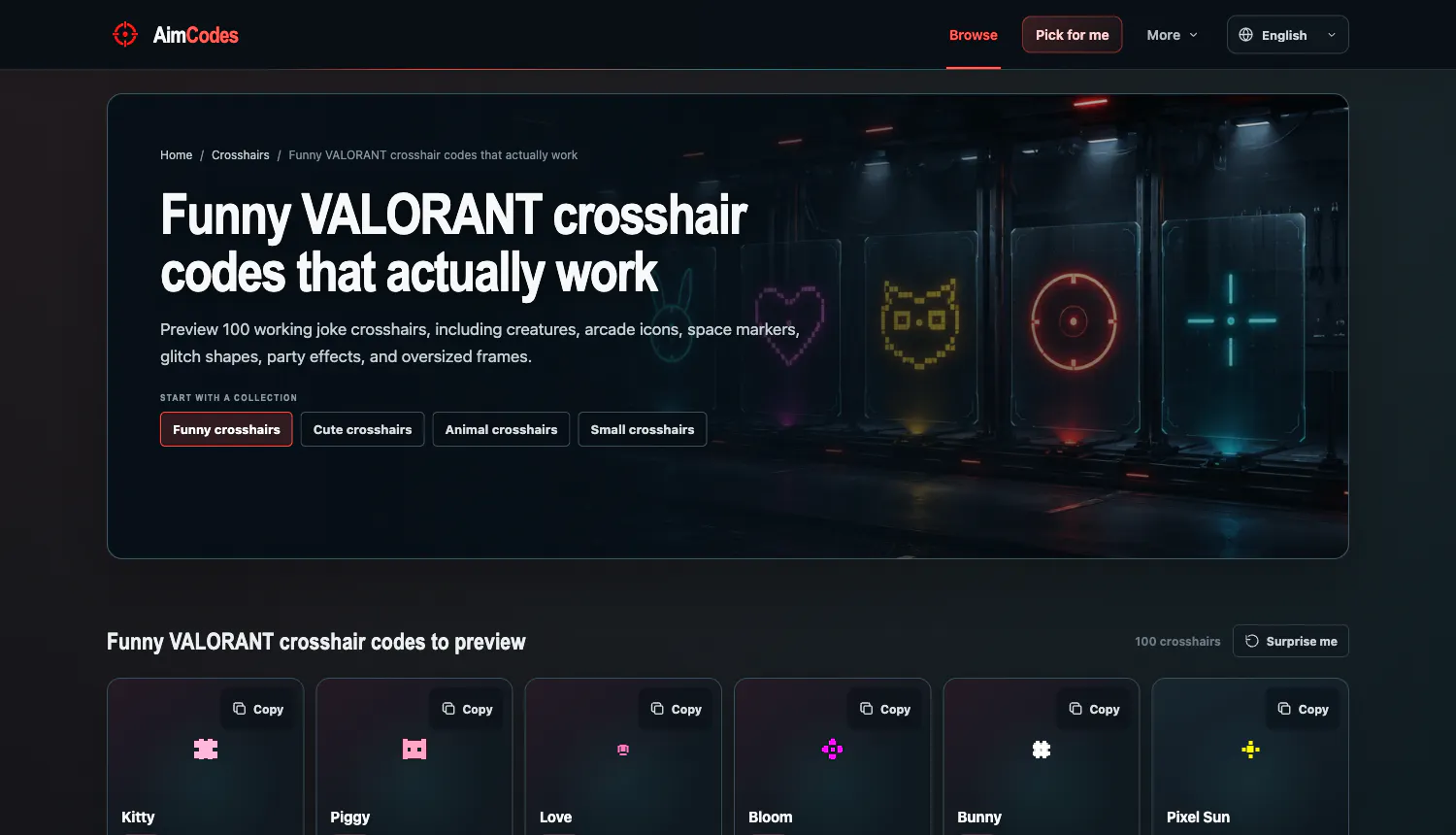
Task: Click the copy icon on Bloom card
Action: tap(867, 709)
